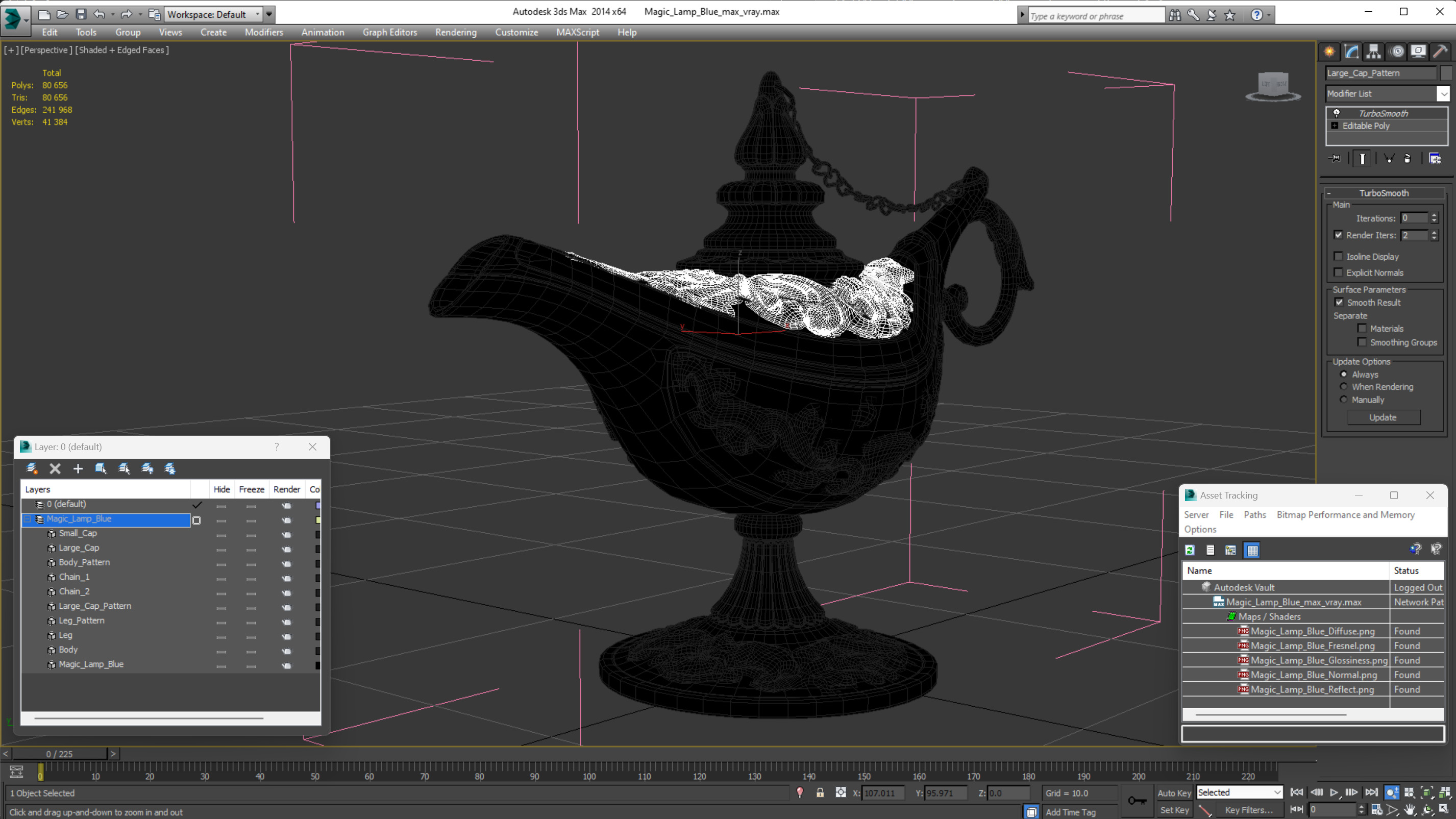Open the Motion command panel tab
The width and height of the screenshot is (1456, 819).
pos(1397,52)
